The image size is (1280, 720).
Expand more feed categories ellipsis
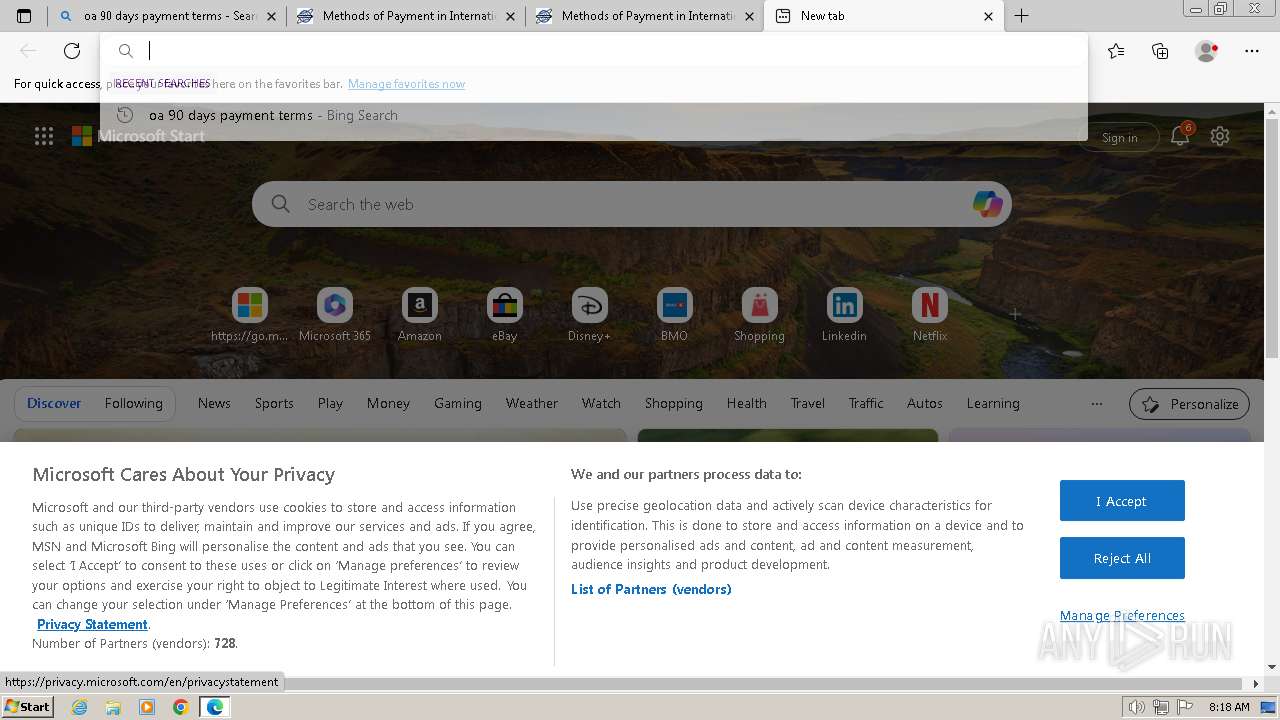1097,404
